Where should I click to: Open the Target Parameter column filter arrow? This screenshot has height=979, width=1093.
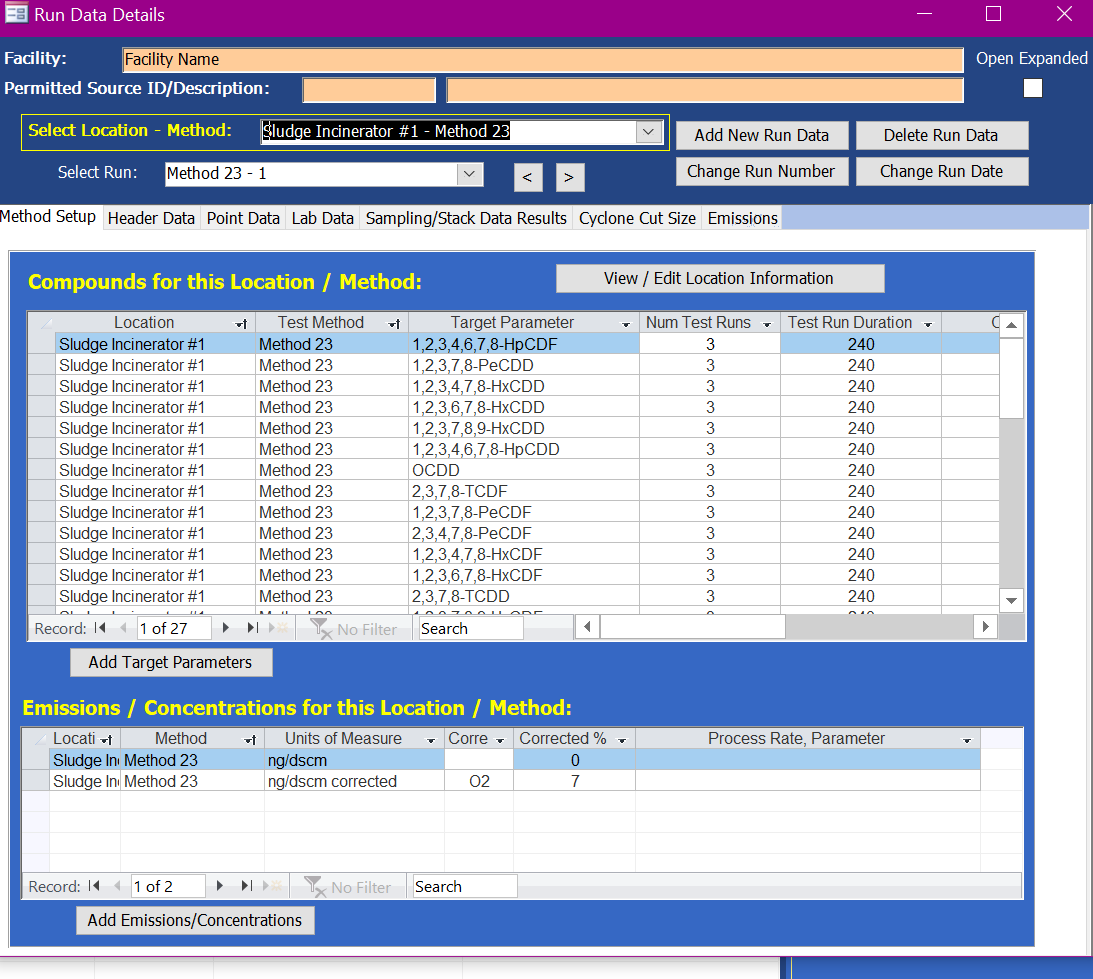coord(626,324)
